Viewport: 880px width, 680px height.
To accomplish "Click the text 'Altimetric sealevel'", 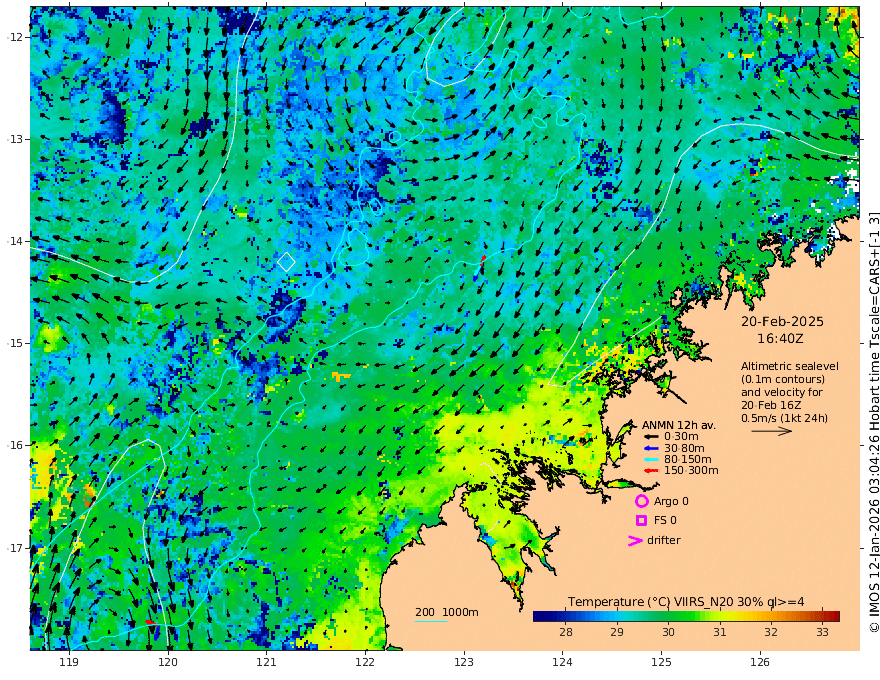I will pos(790,366).
